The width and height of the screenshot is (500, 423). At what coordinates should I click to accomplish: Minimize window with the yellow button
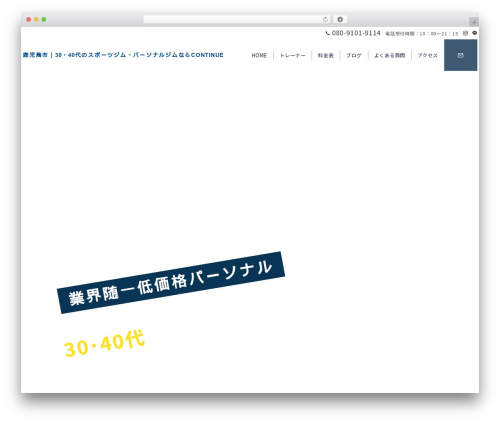tap(36, 20)
